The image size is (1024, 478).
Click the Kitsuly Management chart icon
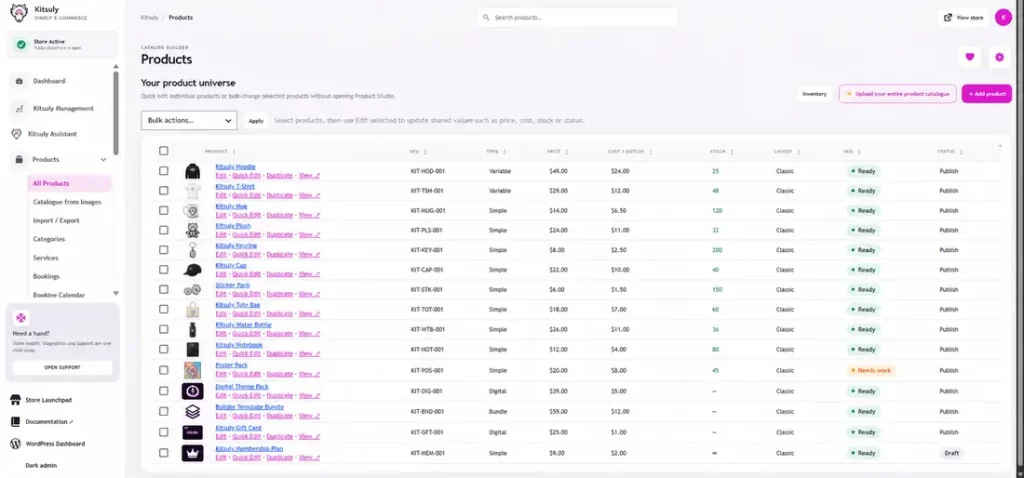click(x=20, y=108)
